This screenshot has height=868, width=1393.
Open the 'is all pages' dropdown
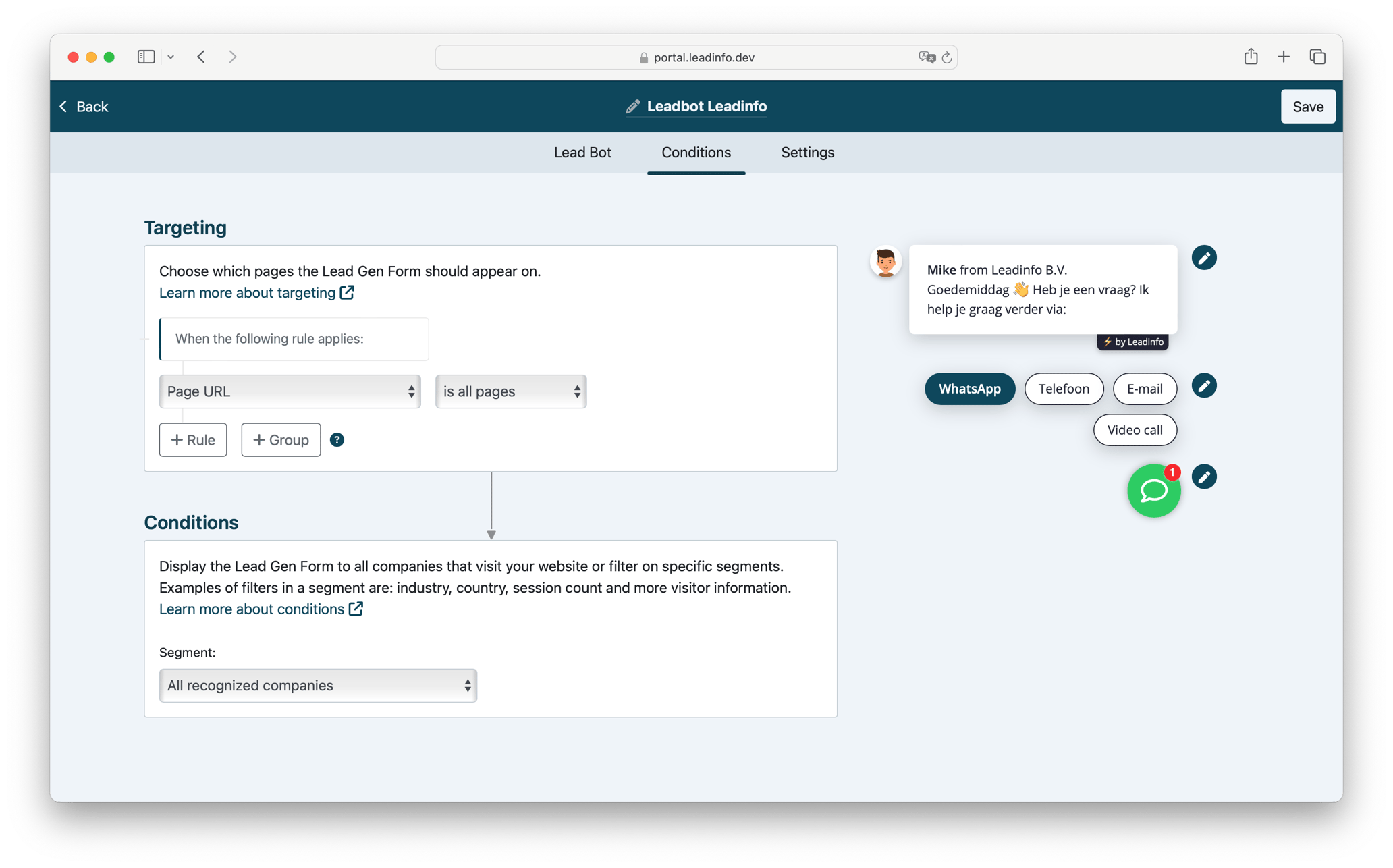(x=510, y=391)
